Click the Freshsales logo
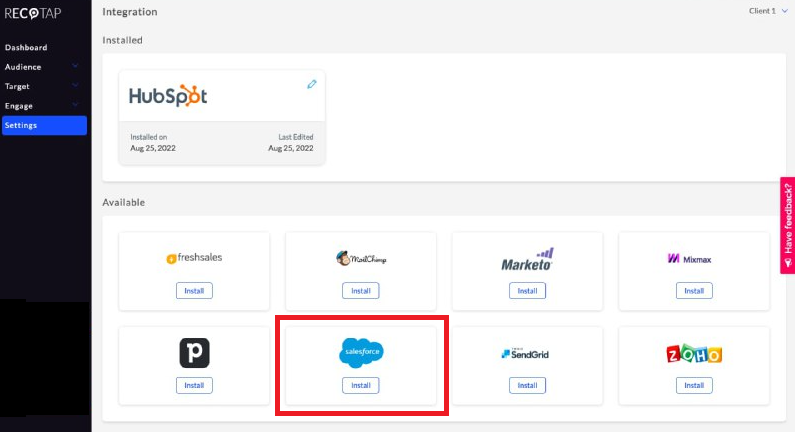Screen dimensions: 795x432 [x=194, y=258]
